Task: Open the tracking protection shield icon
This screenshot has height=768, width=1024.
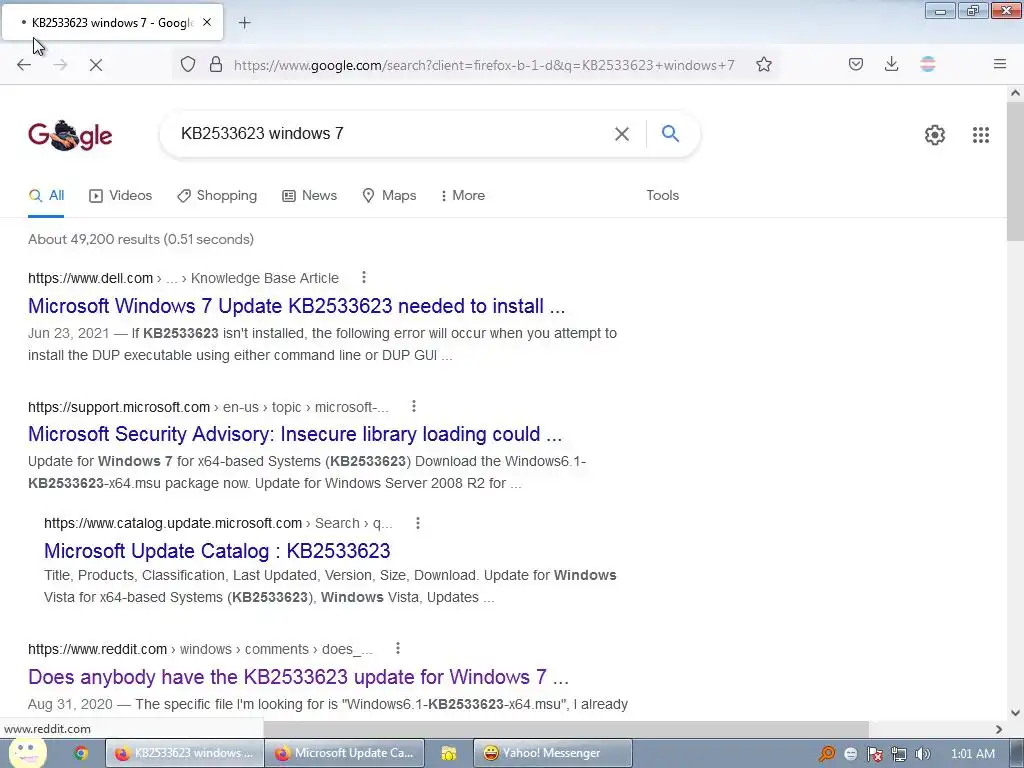Action: pyautogui.click(x=188, y=65)
